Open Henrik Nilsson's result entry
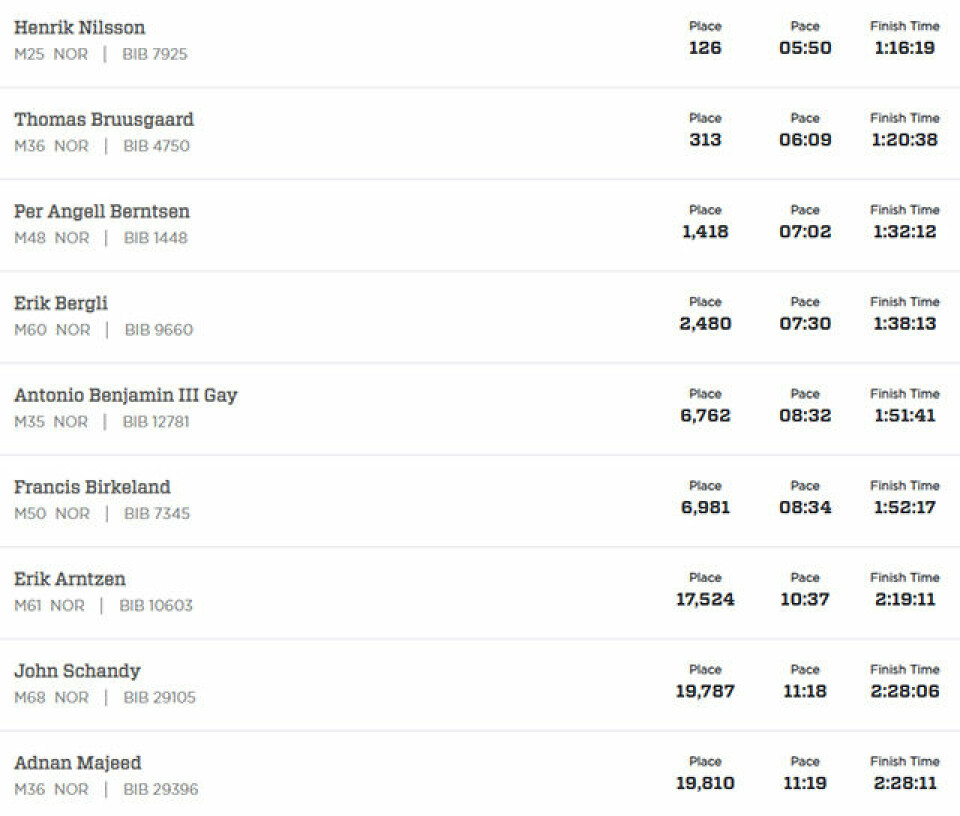 480,42
